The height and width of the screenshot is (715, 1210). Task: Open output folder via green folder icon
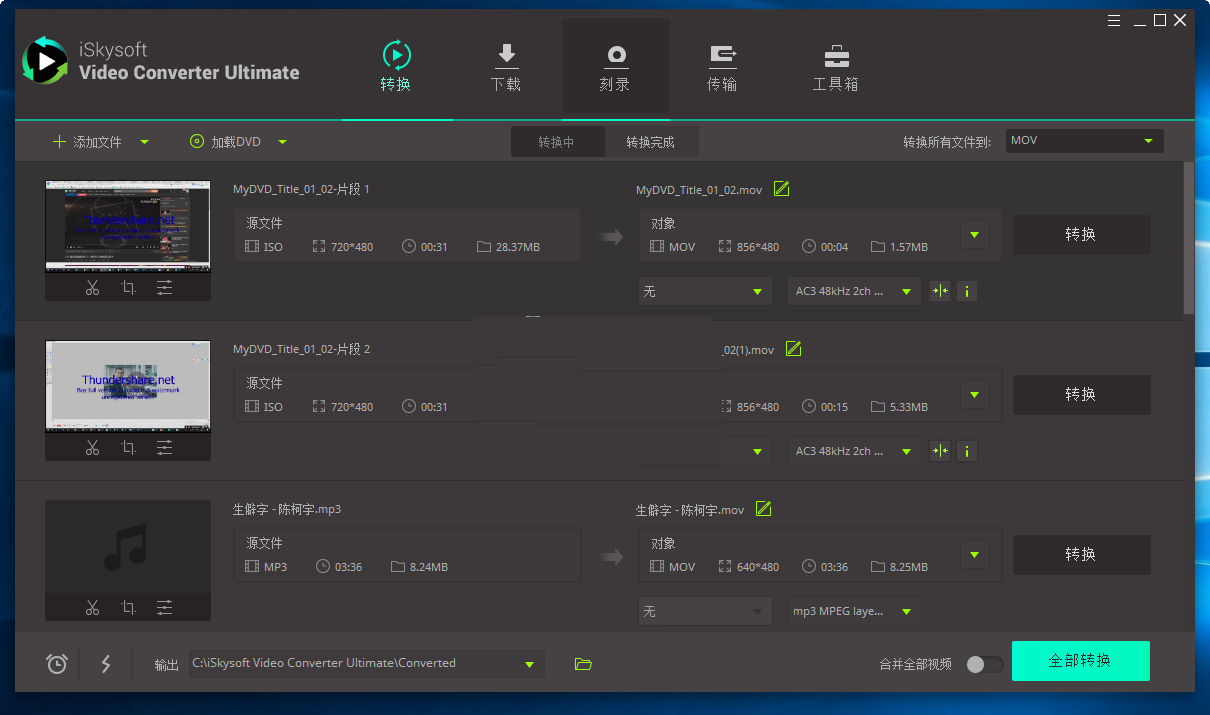pyautogui.click(x=583, y=663)
